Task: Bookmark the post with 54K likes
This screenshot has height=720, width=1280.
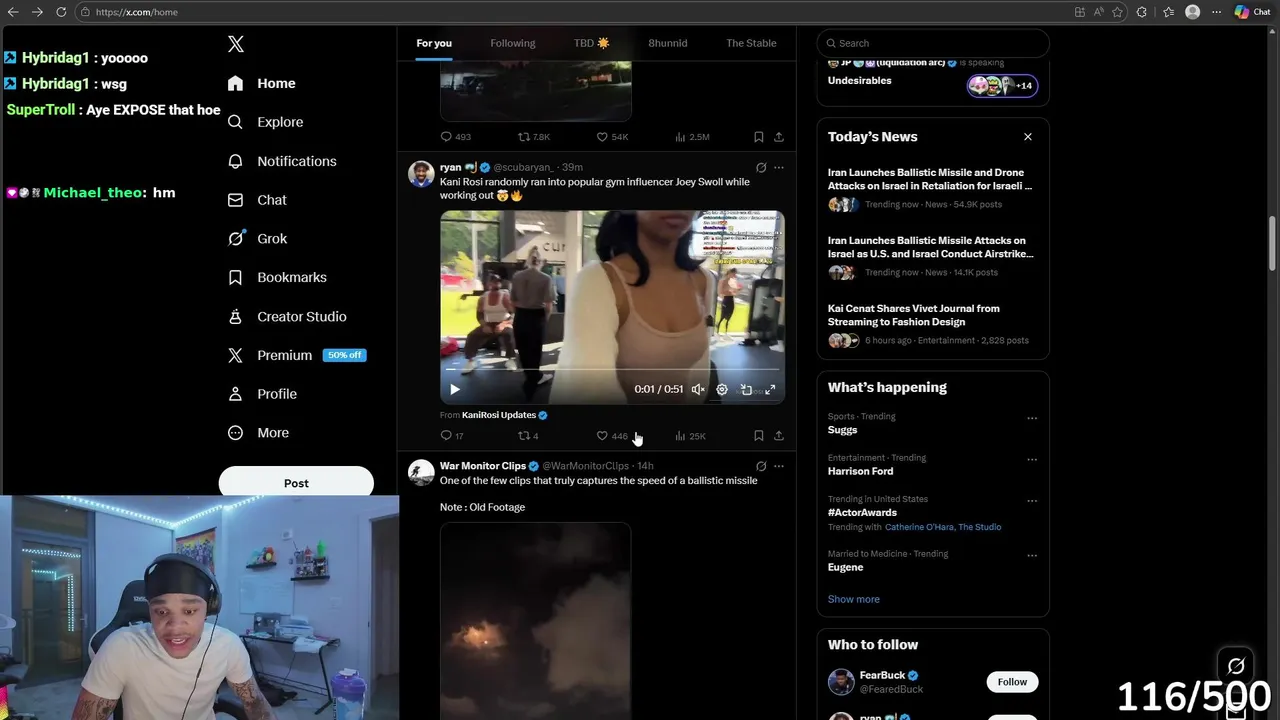Action: point(758,137)
